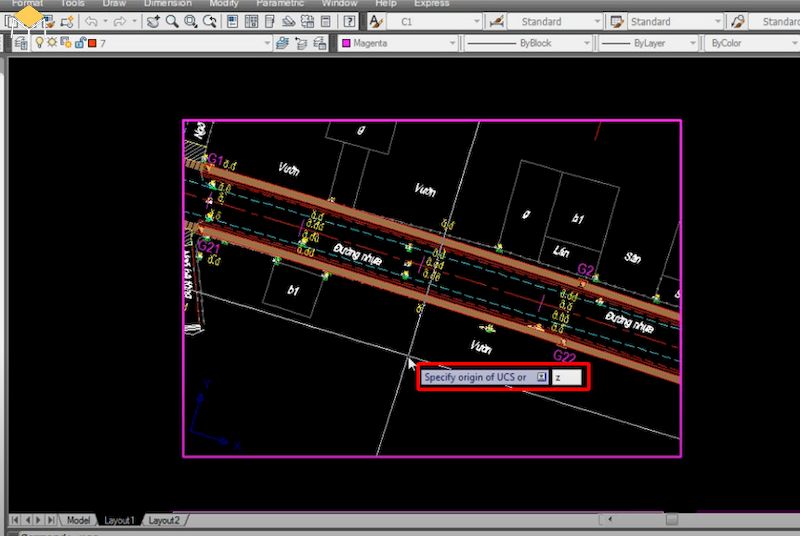Image resolution: width=800 pixels, height=536 pixels.
Task: Open Sheet Set Manager icon
Action: click(x=289, y=21)
